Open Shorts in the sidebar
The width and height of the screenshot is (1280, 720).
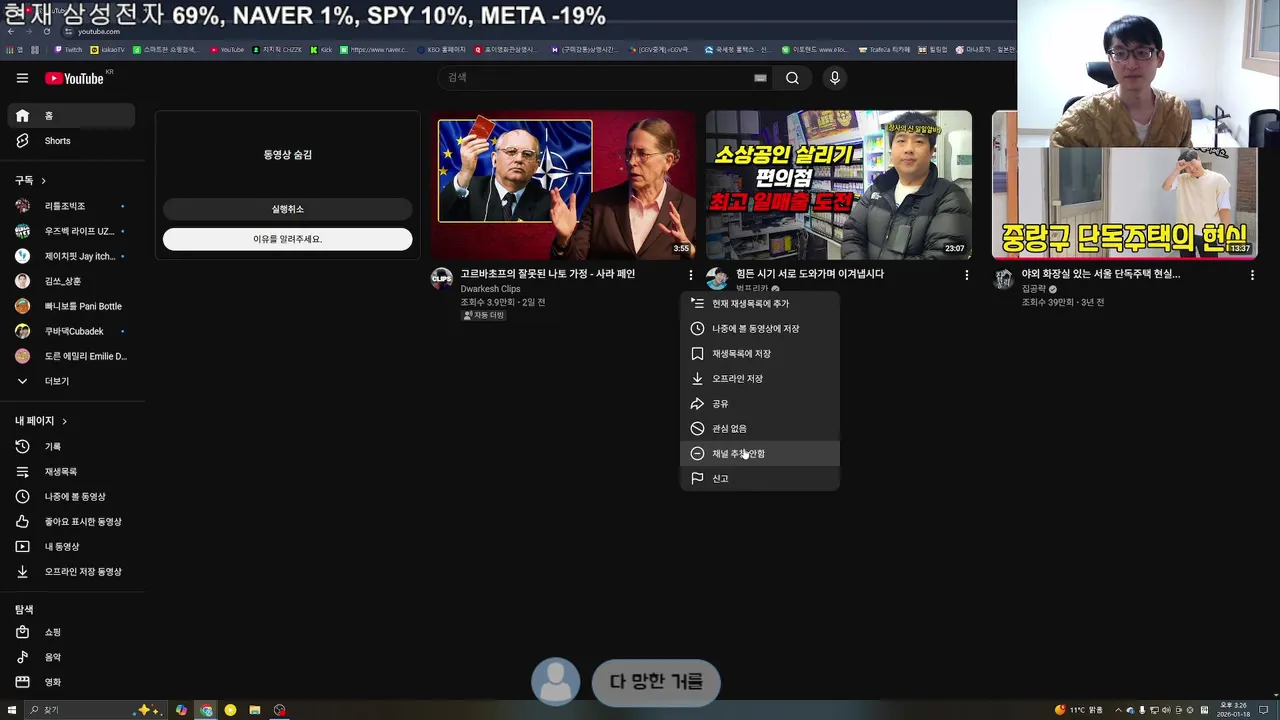72,141
